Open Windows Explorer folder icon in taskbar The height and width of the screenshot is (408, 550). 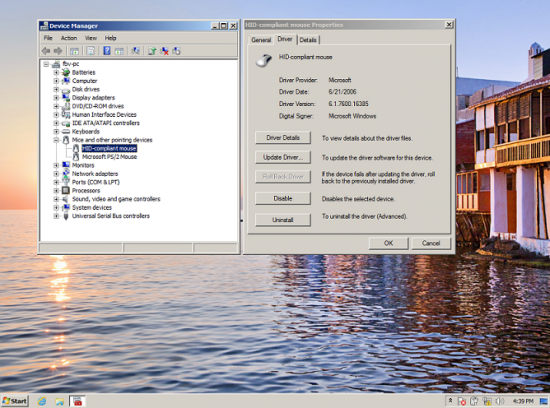point(60,401)
